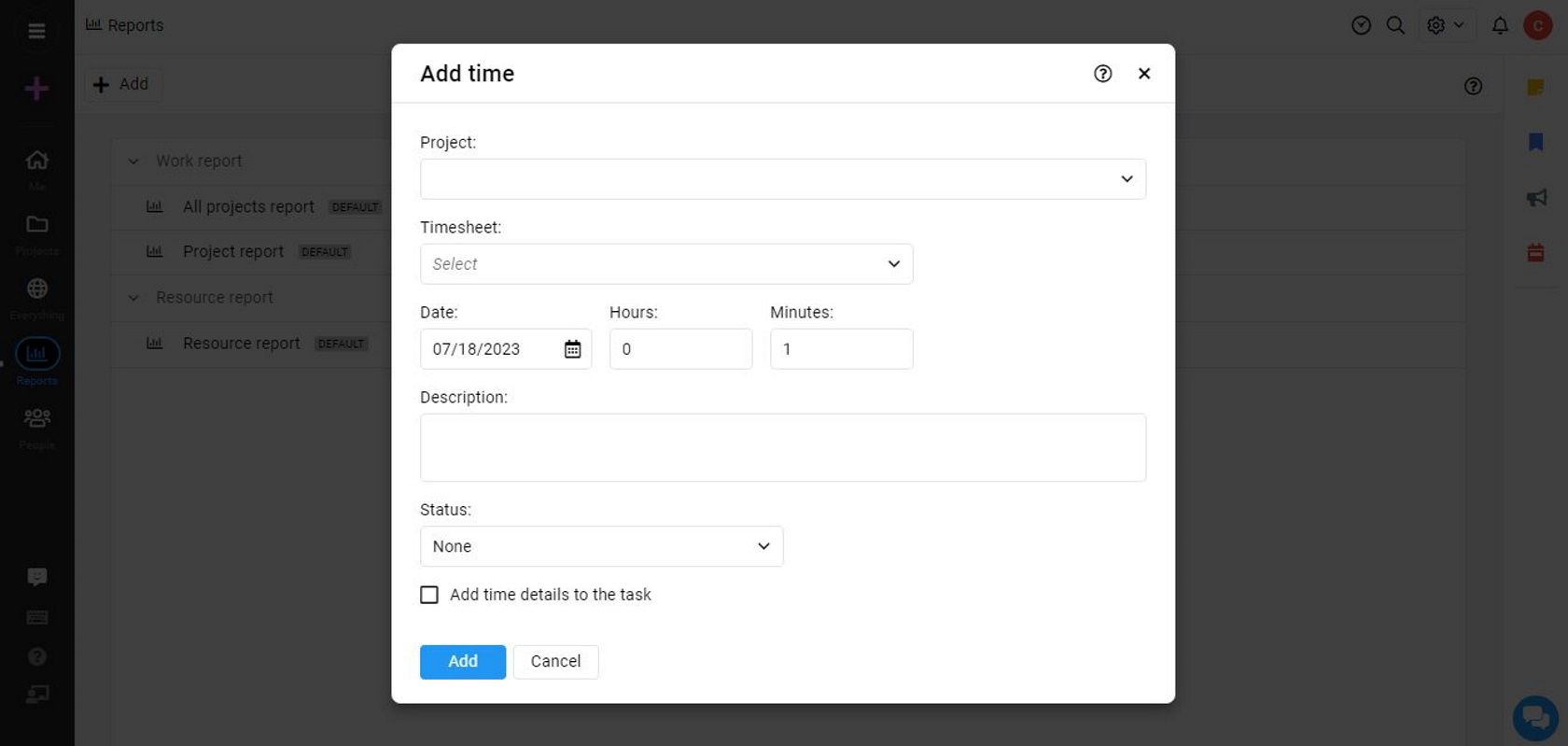Open the feedback chat icon in sidebar
This screenshot has height=746, width=1568.
tap(36, 577)
